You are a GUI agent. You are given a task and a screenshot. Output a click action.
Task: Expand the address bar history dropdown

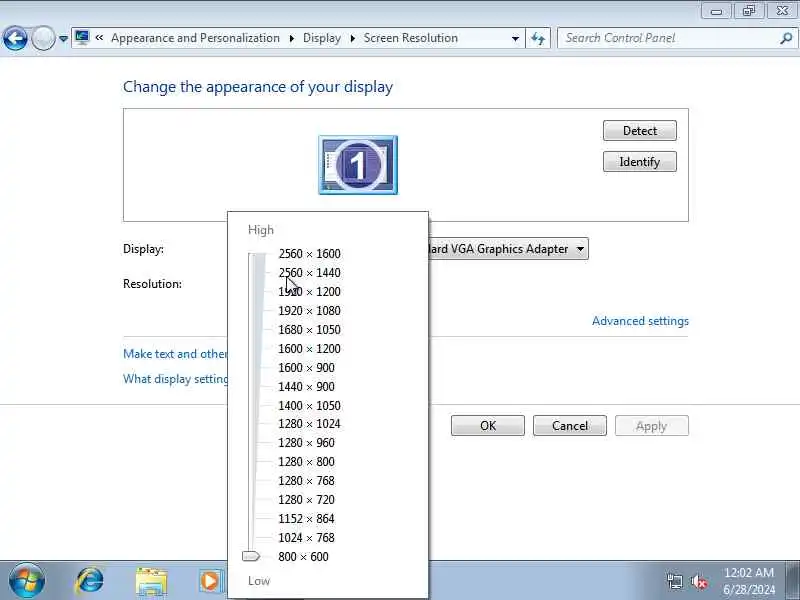point(515,38)
